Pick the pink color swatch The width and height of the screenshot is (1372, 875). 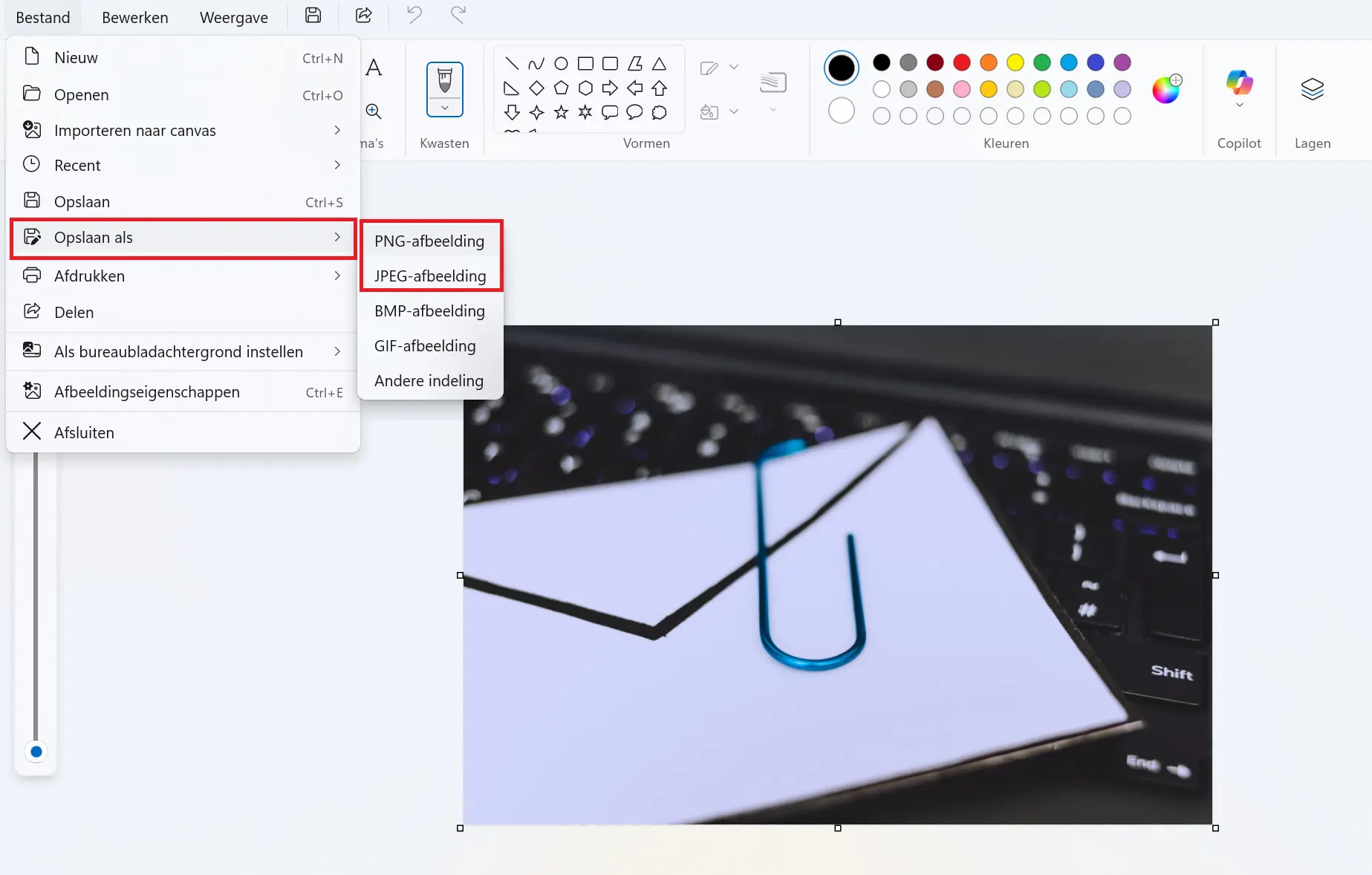(962, 89)
